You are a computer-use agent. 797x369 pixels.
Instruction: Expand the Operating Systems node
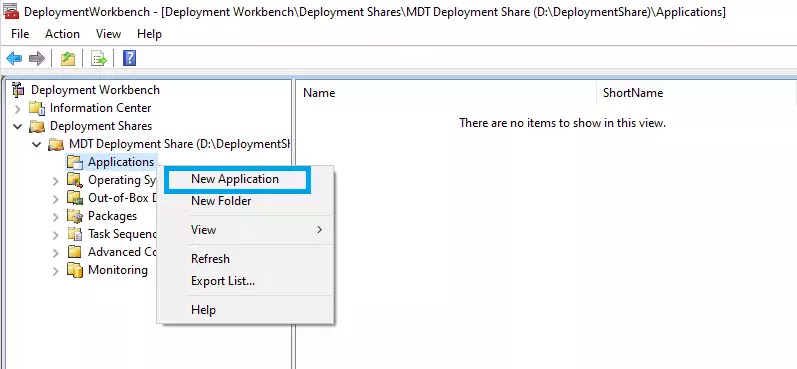coord(56,180)
